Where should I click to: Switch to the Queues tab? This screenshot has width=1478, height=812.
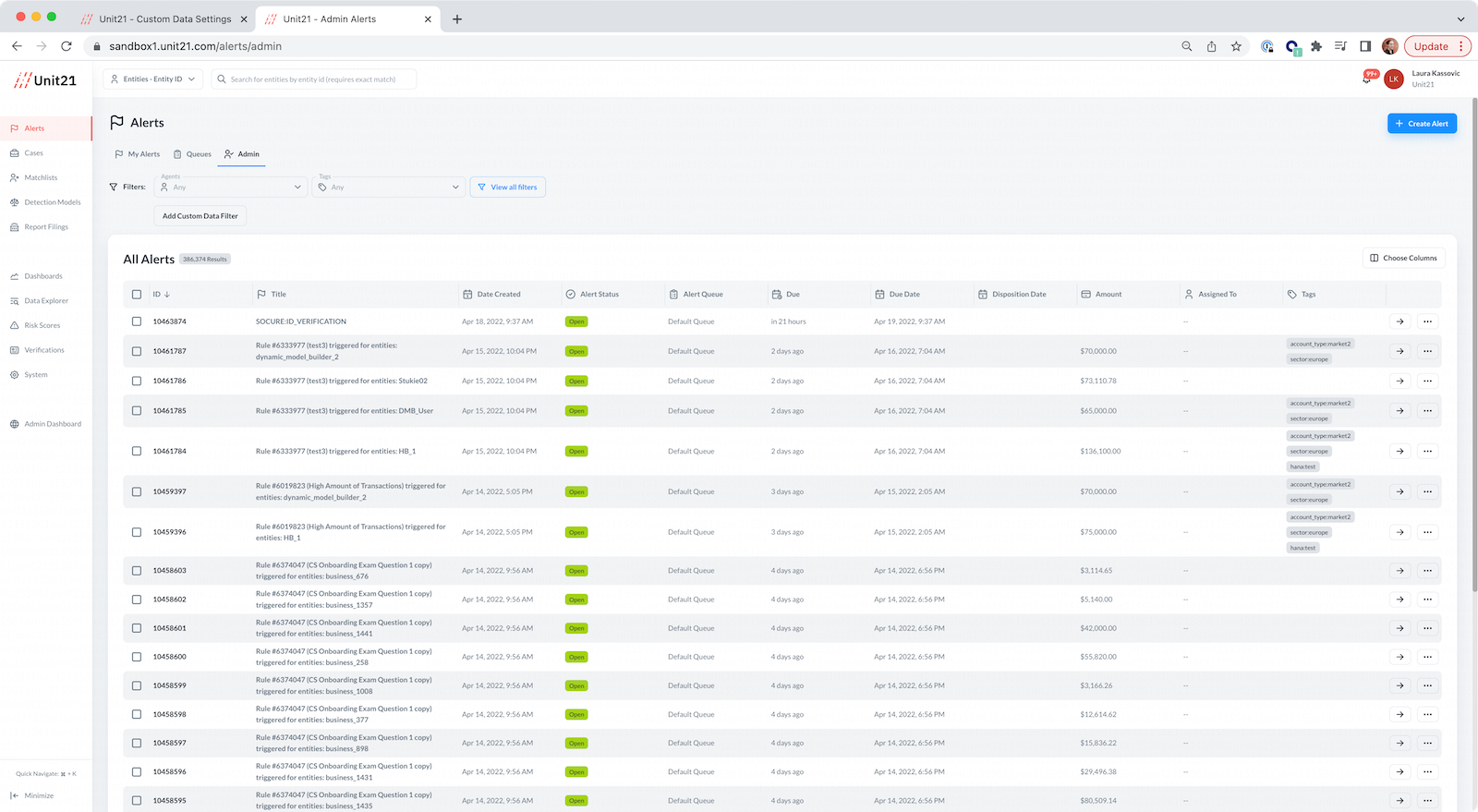point(193,154)
